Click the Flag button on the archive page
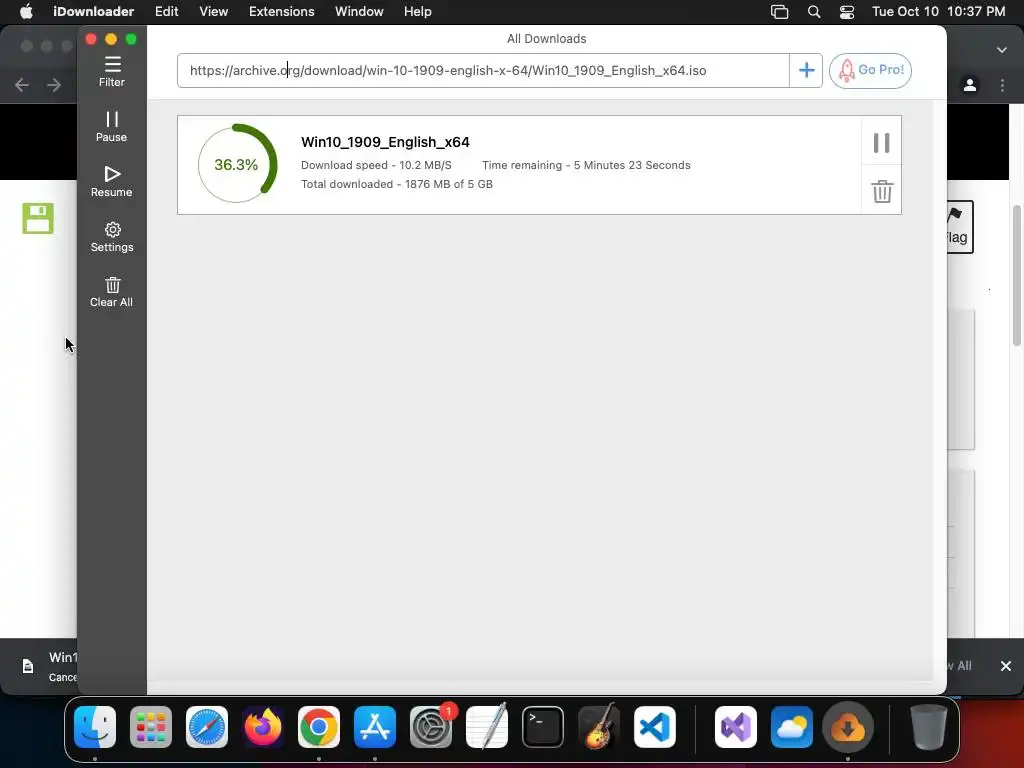 pos(960,227)
